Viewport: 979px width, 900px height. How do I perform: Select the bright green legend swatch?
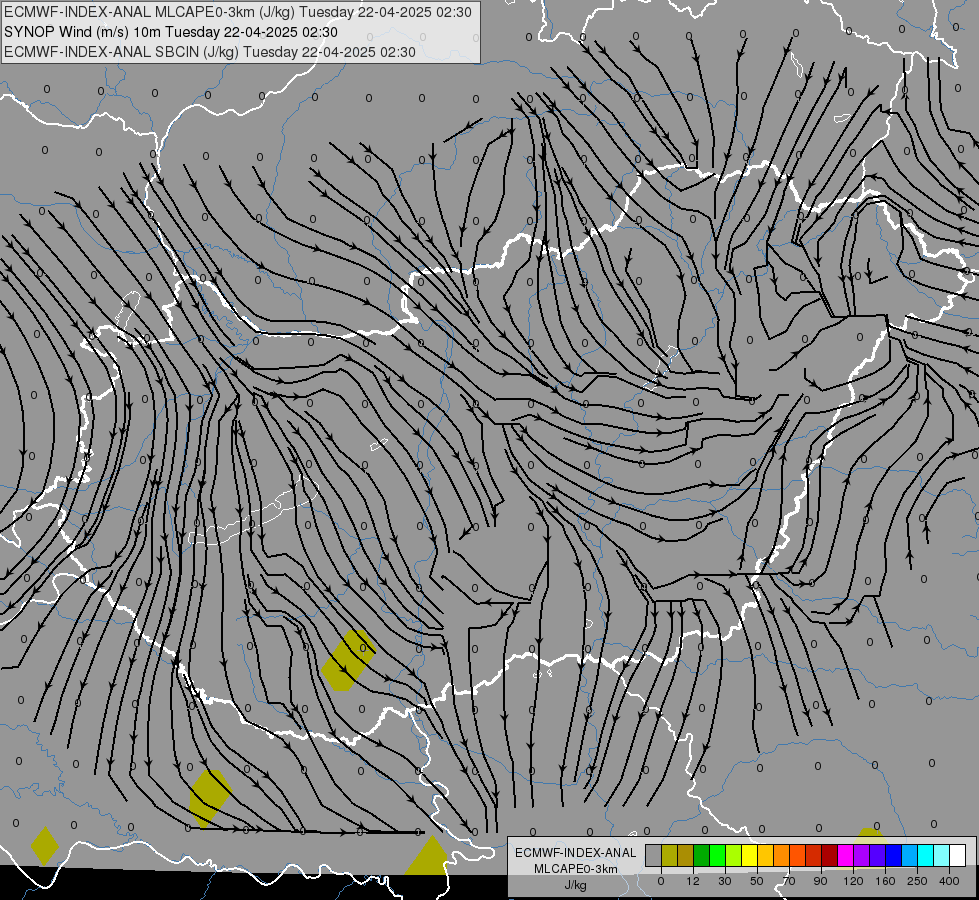coord(717,855)
